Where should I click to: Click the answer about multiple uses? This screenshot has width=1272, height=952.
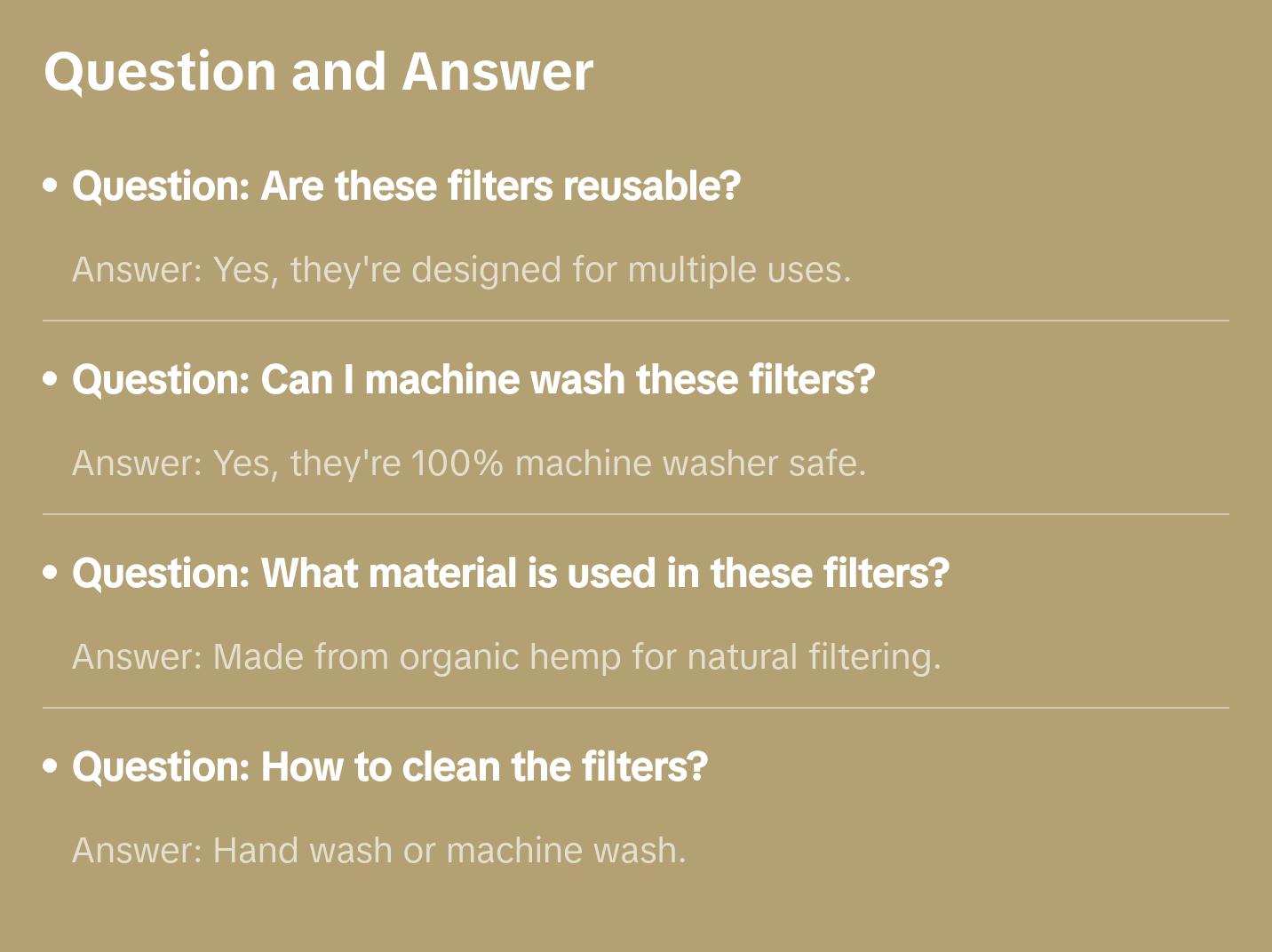click(x=461, y=270)
